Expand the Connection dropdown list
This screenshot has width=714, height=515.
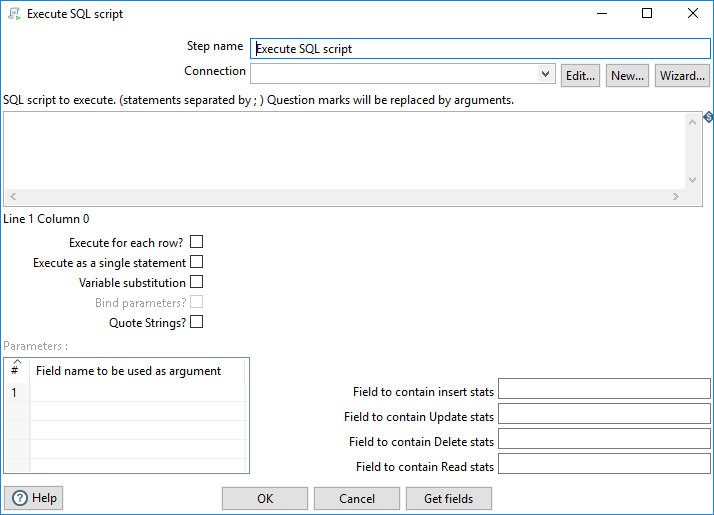[x=545, y=74]
